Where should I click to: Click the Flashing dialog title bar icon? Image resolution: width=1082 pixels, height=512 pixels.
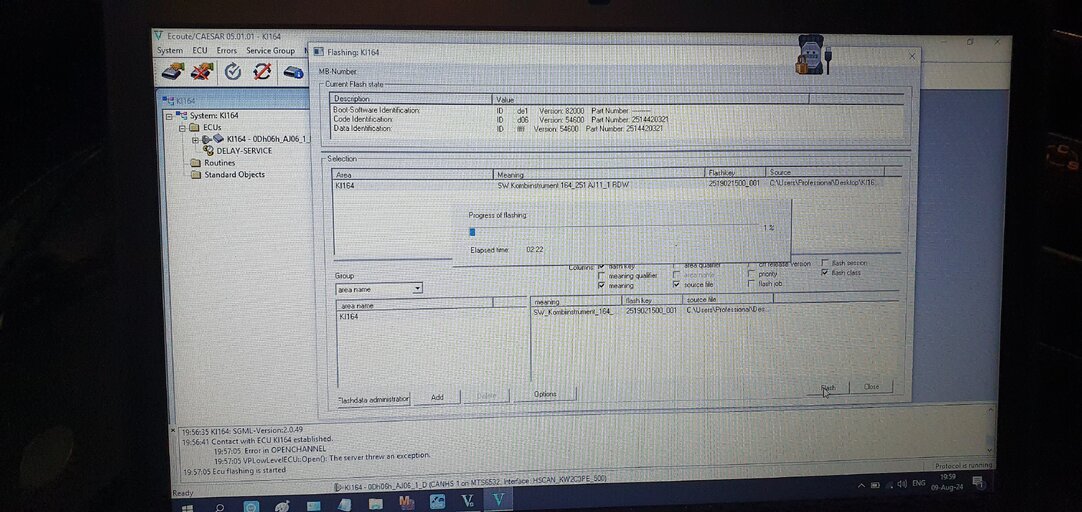[x=318, y=52]
